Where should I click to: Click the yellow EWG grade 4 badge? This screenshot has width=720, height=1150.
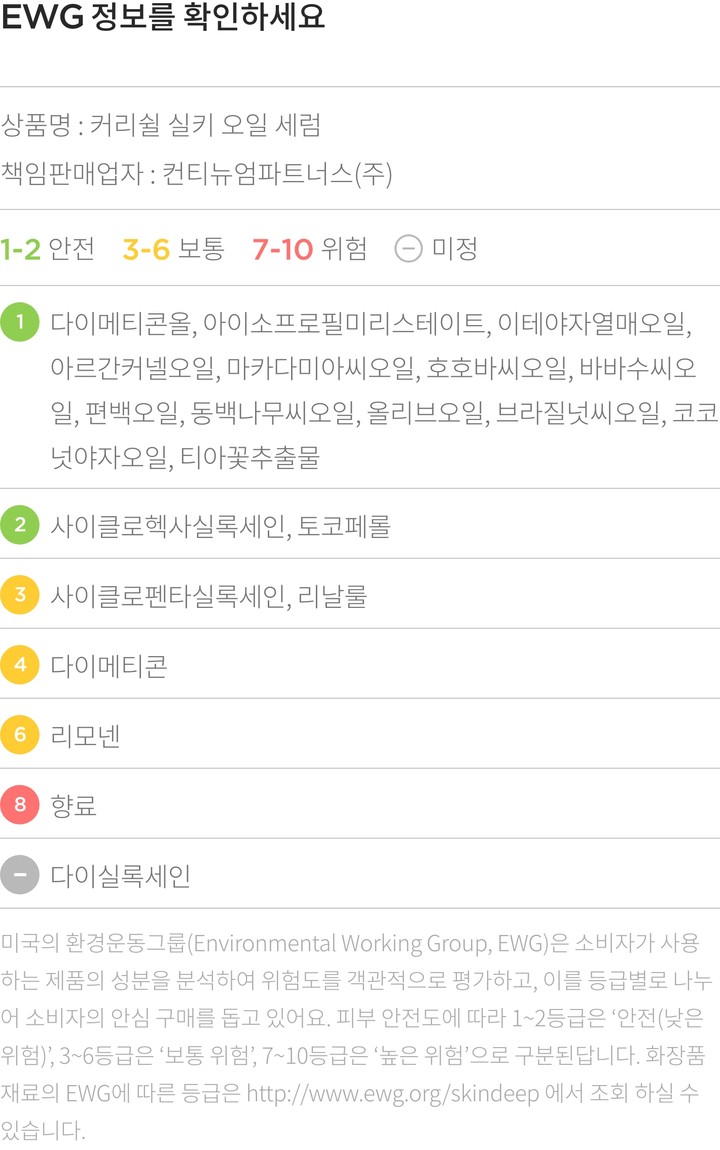point(19,664)
